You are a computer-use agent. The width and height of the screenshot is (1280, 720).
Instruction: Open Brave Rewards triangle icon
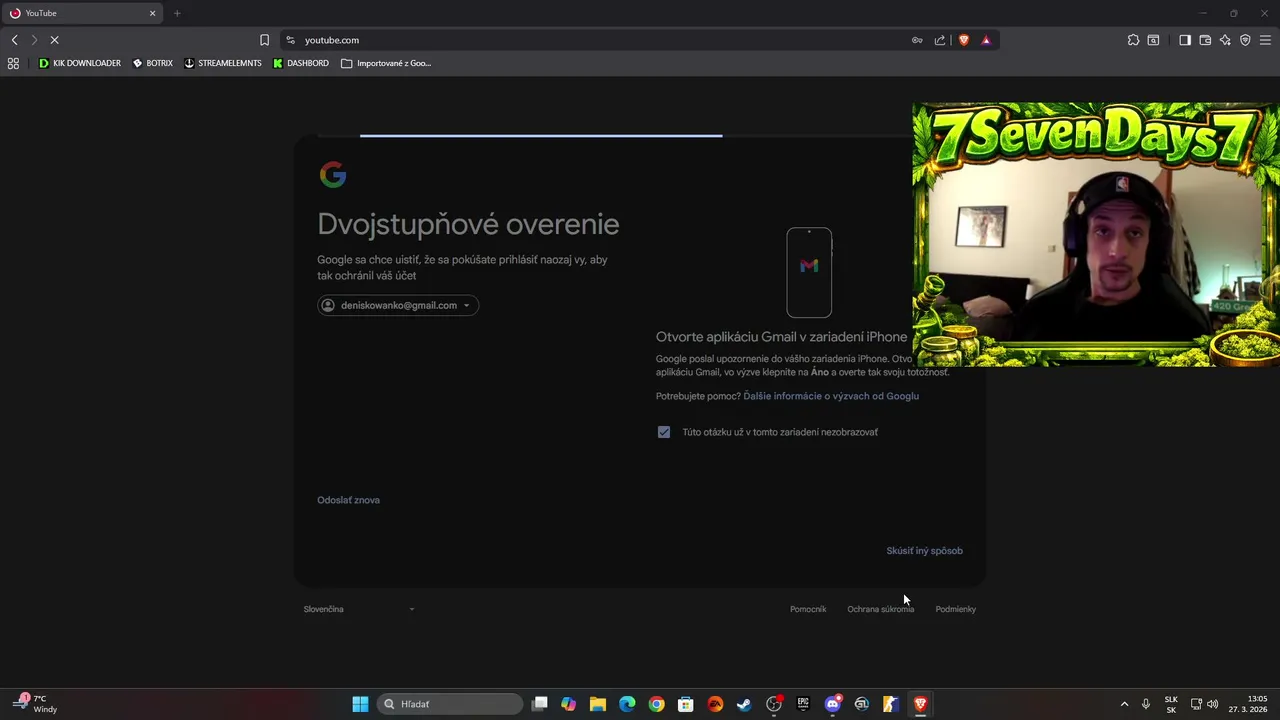point(986,40)
